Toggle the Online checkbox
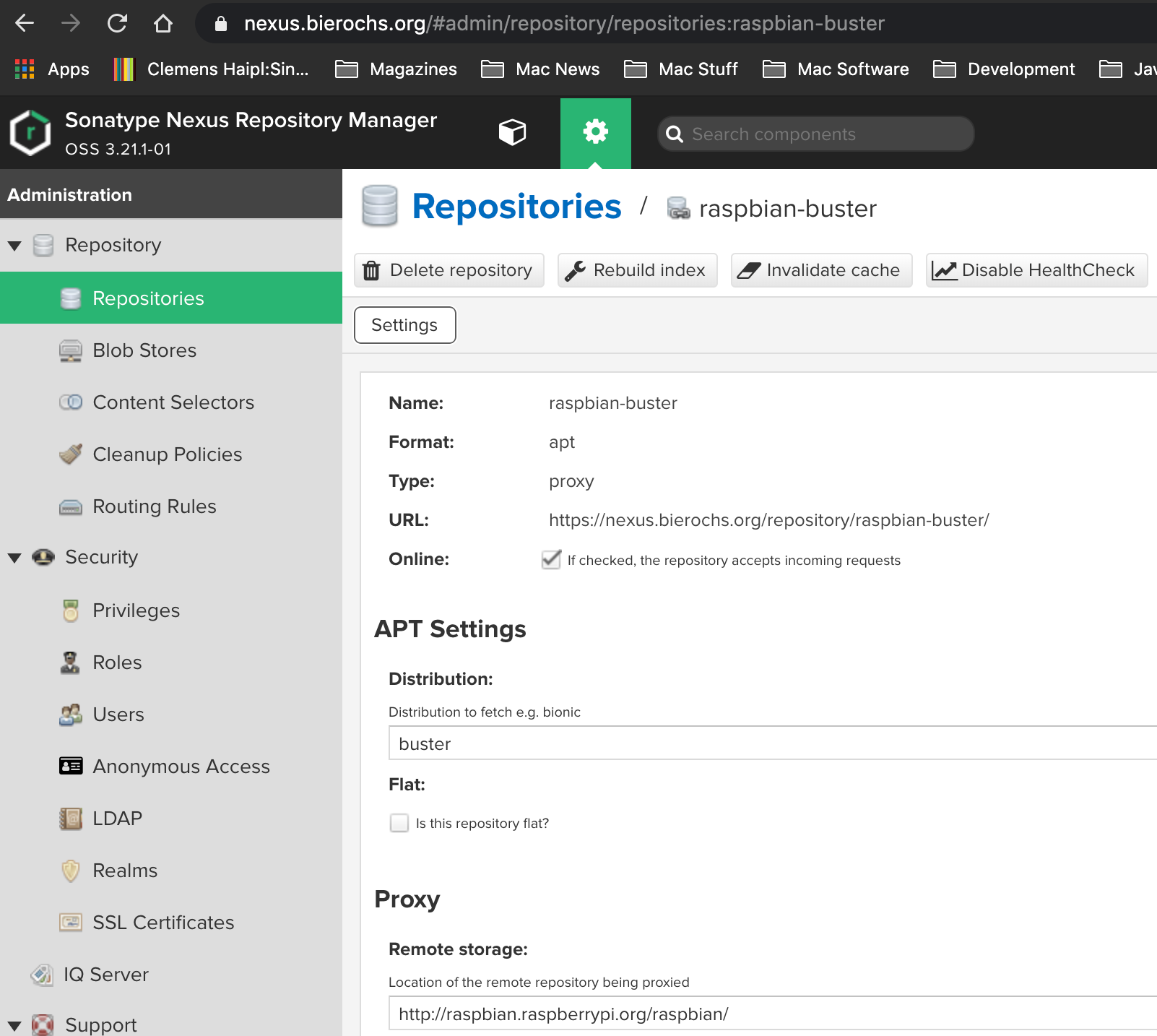The width and height of the screenshot is (1157, 1036). pos(551,560)
